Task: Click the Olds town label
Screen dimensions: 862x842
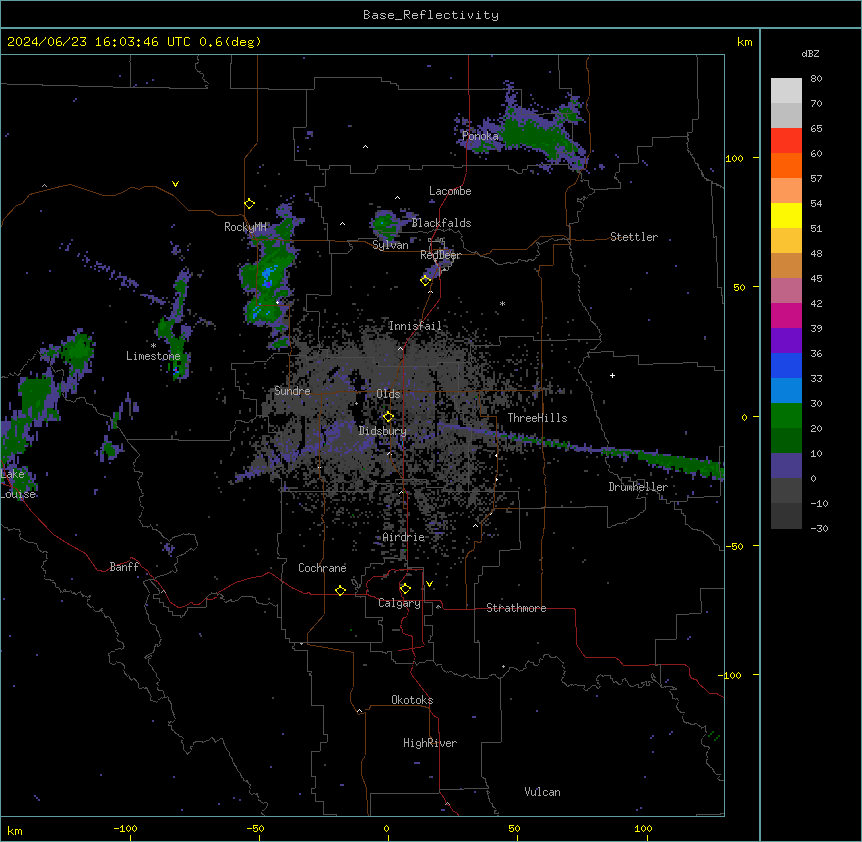Action: point(388,394)
